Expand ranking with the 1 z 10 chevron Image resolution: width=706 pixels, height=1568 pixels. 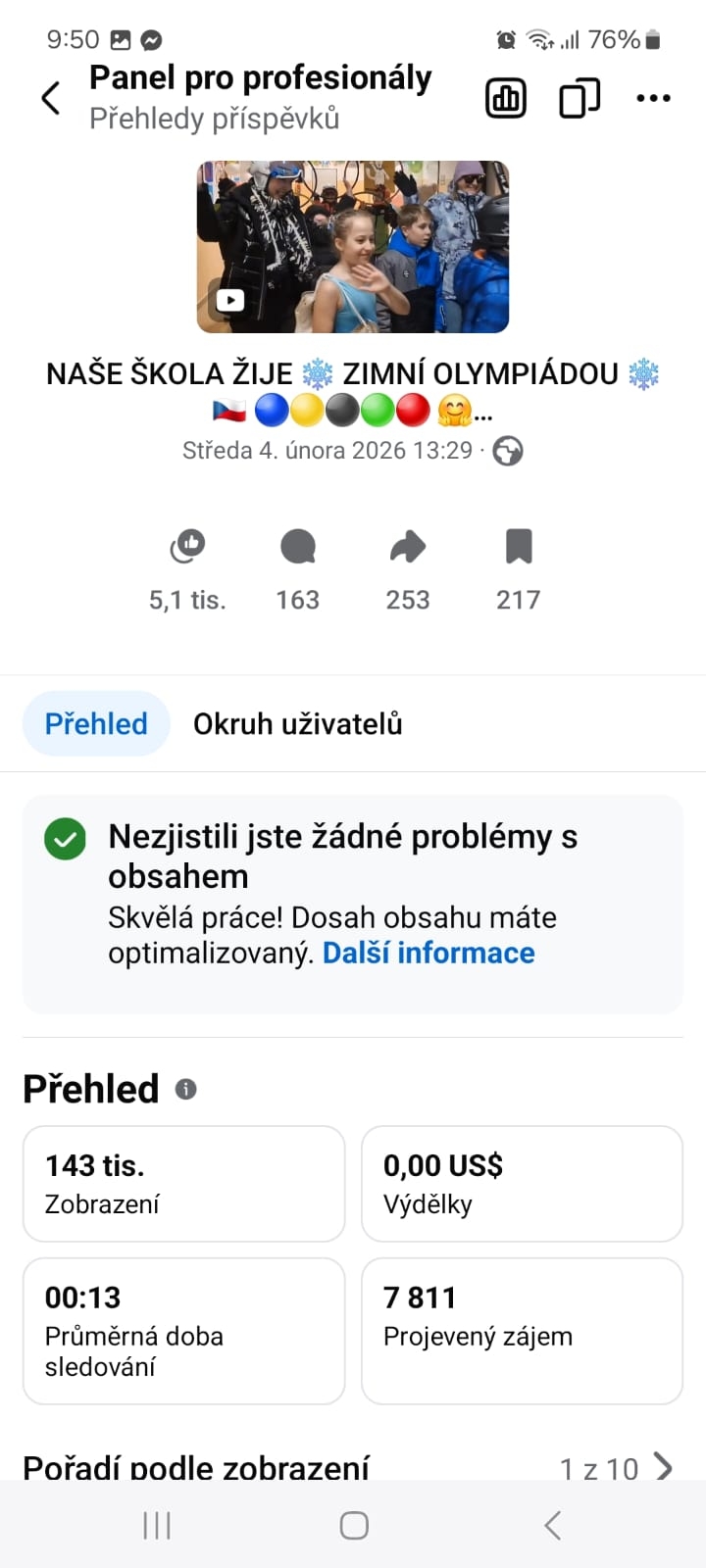point(663,1467)
